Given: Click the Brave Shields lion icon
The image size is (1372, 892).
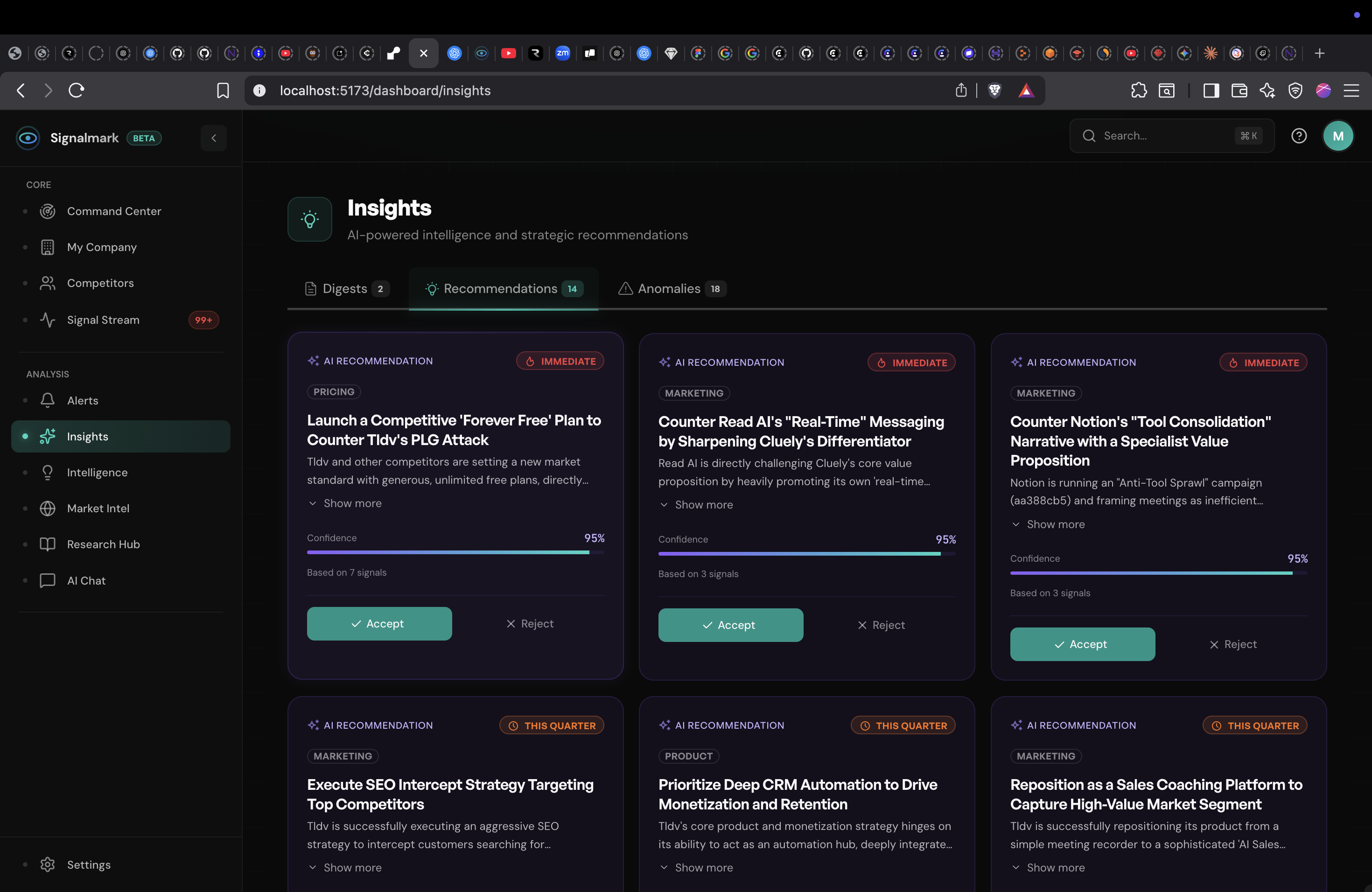Looking at the screenshot, I should pyautogui.click(x=994, y=91).
